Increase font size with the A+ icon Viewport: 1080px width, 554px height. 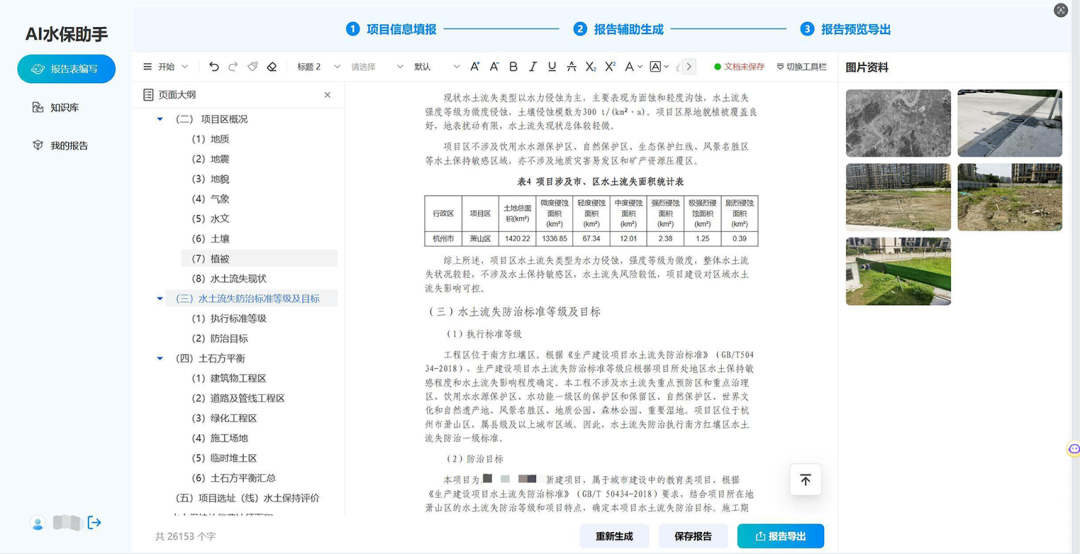[475, 67]
